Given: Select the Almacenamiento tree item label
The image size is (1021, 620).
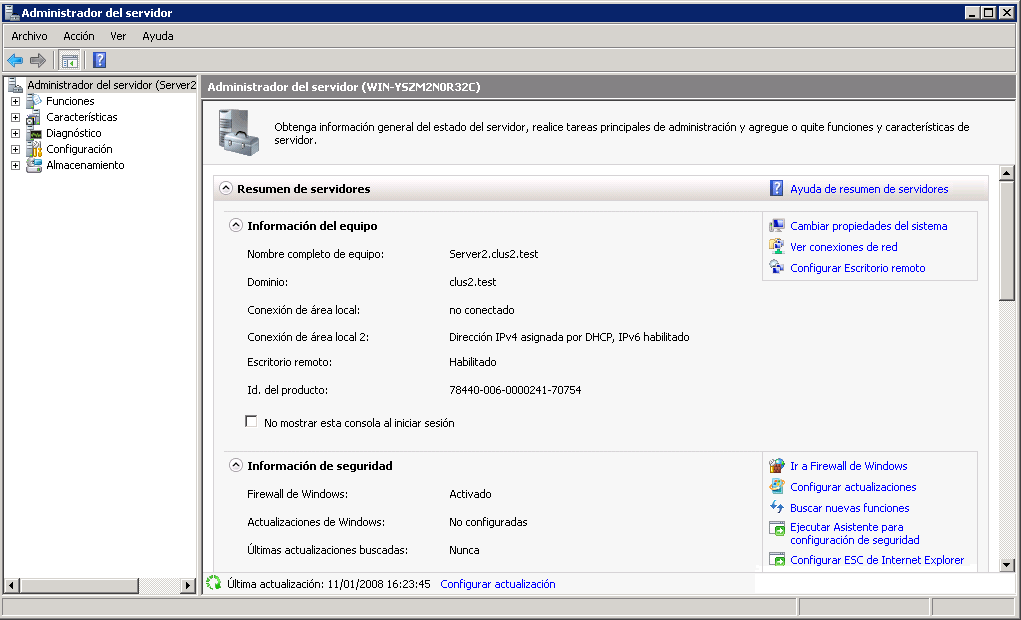Looking at the screenshot, I should pos(85,165).
